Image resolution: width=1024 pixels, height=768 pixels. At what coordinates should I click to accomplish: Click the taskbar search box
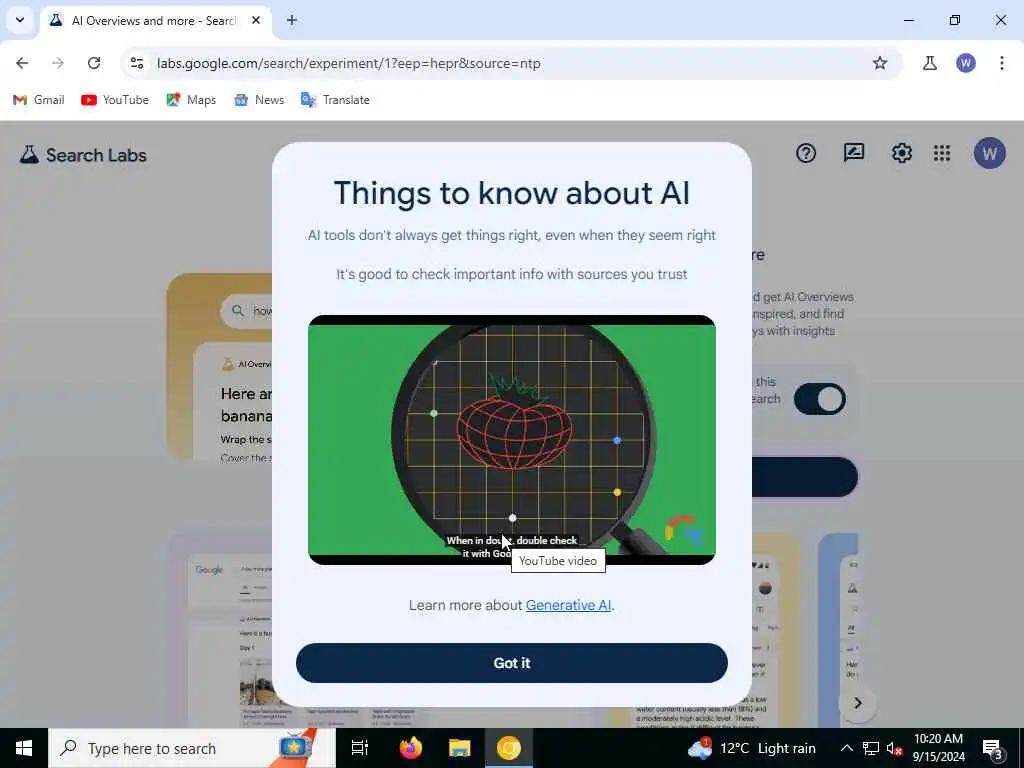pyautogui.click(x=191, y=748)
